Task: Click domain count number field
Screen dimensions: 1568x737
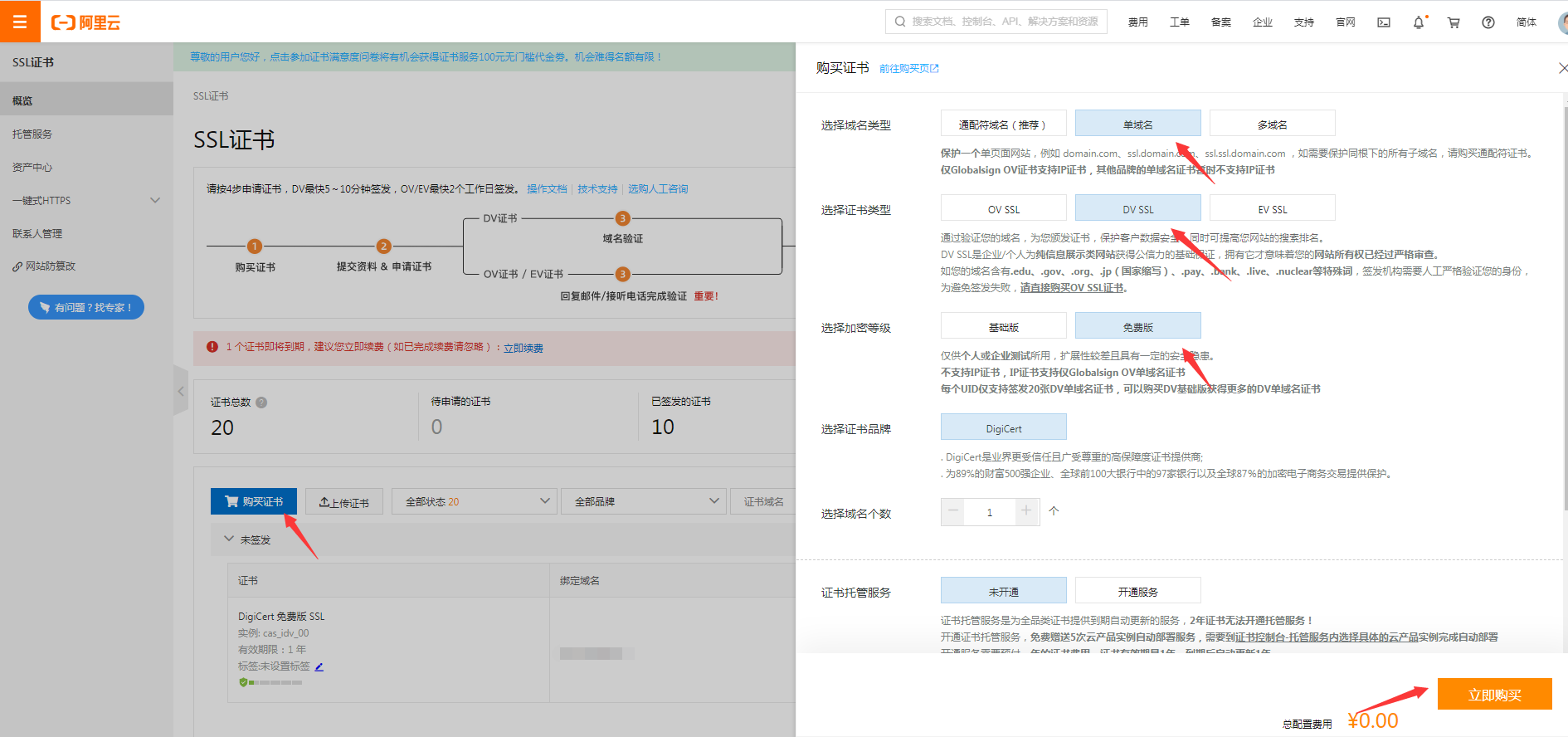Action: pos(990,512)
